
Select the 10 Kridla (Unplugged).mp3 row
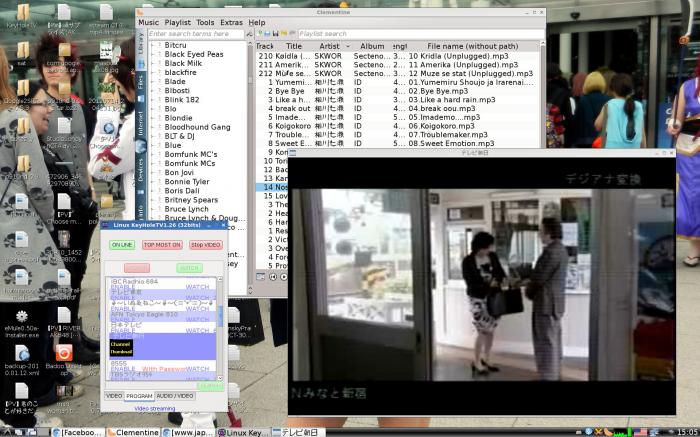coord(397,56)
